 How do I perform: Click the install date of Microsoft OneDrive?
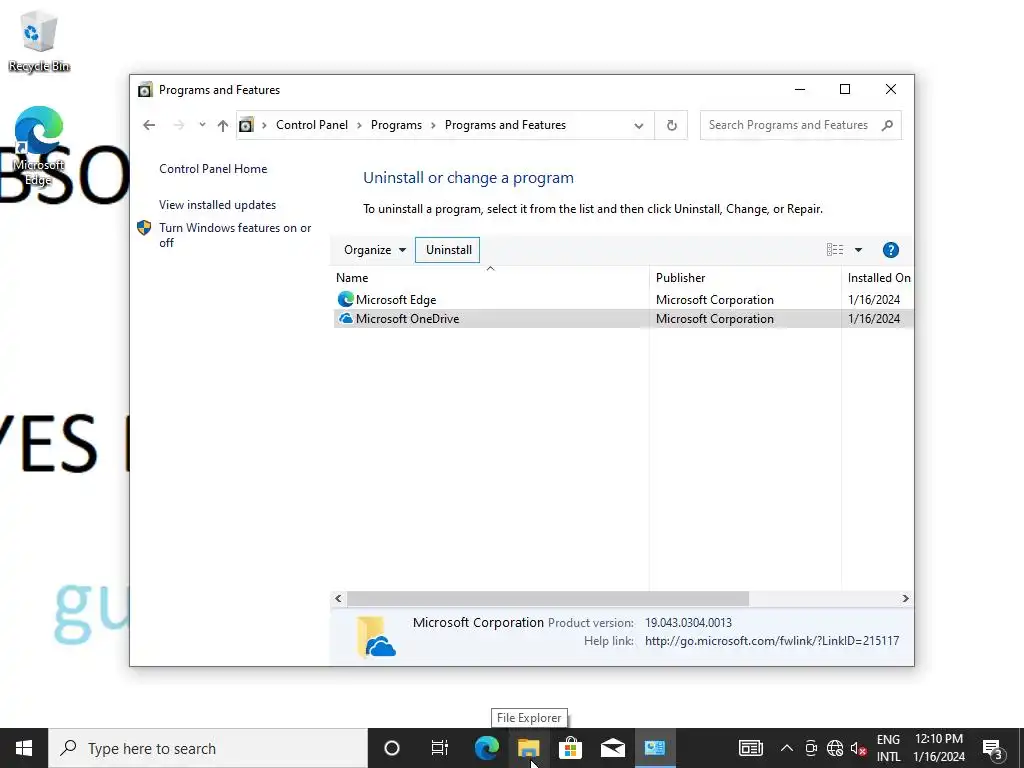[x=874, y=319]
